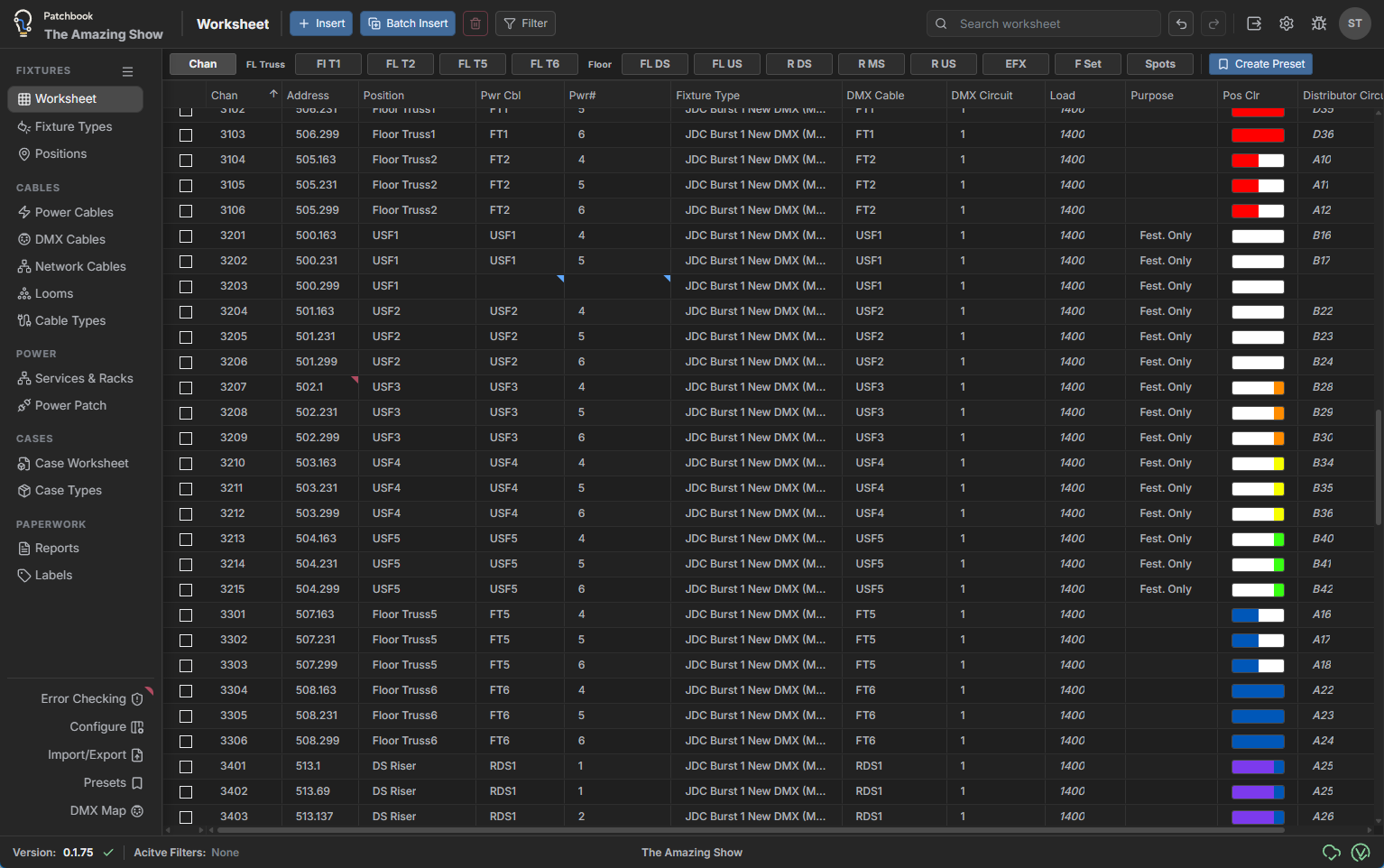This screenshot has width=1384, height=868.
Task: Click the red color swatch for channel 3103
Action: (x=1258, y=134)
